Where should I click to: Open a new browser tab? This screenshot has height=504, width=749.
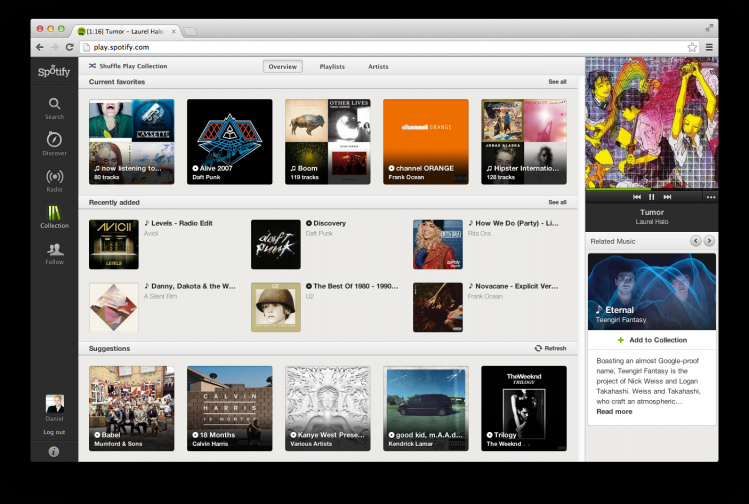click(x=190, y=32)
